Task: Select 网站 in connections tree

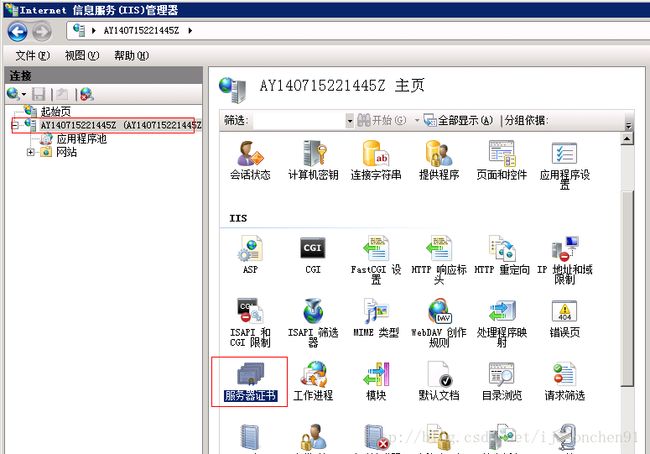Action: pos(66,152)
